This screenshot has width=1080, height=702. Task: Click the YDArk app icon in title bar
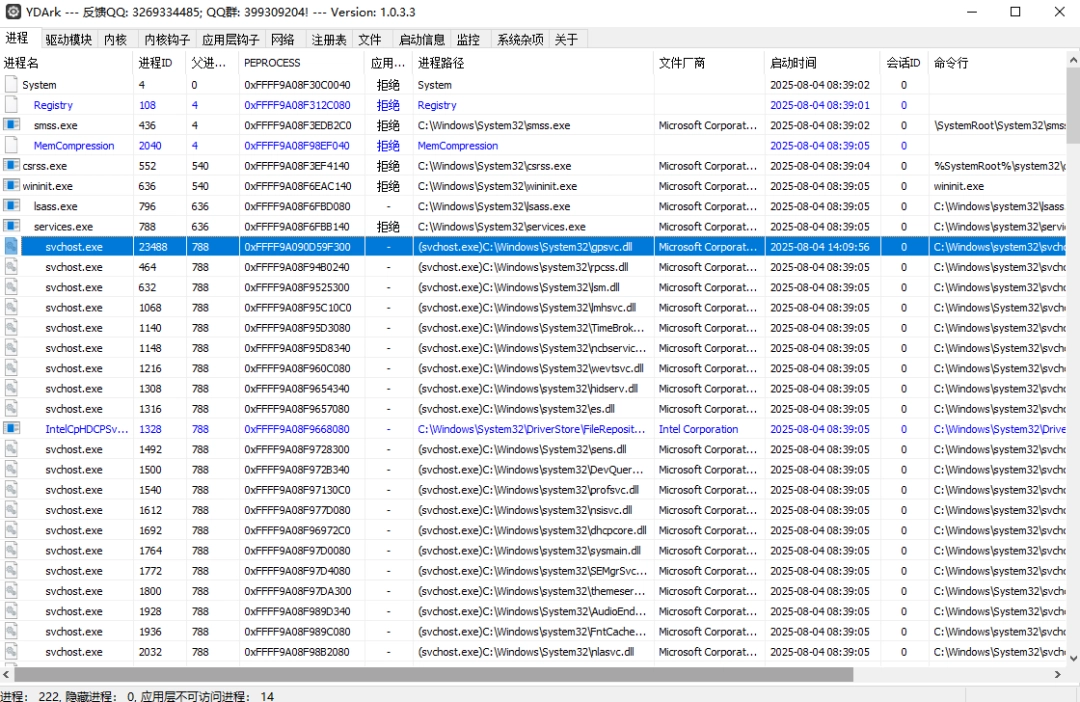[12, 12]
